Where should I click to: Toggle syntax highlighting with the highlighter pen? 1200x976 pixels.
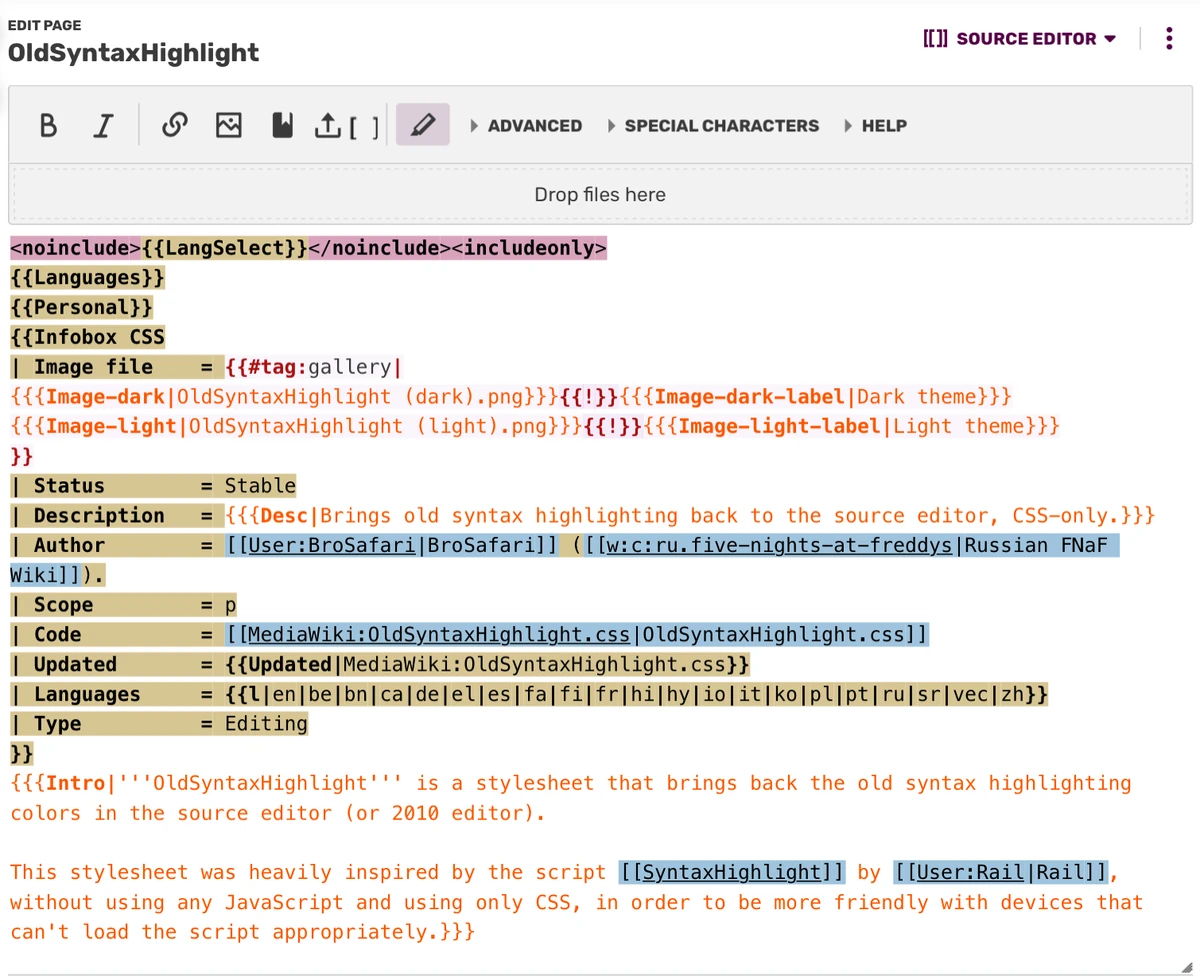click(422, 125)
